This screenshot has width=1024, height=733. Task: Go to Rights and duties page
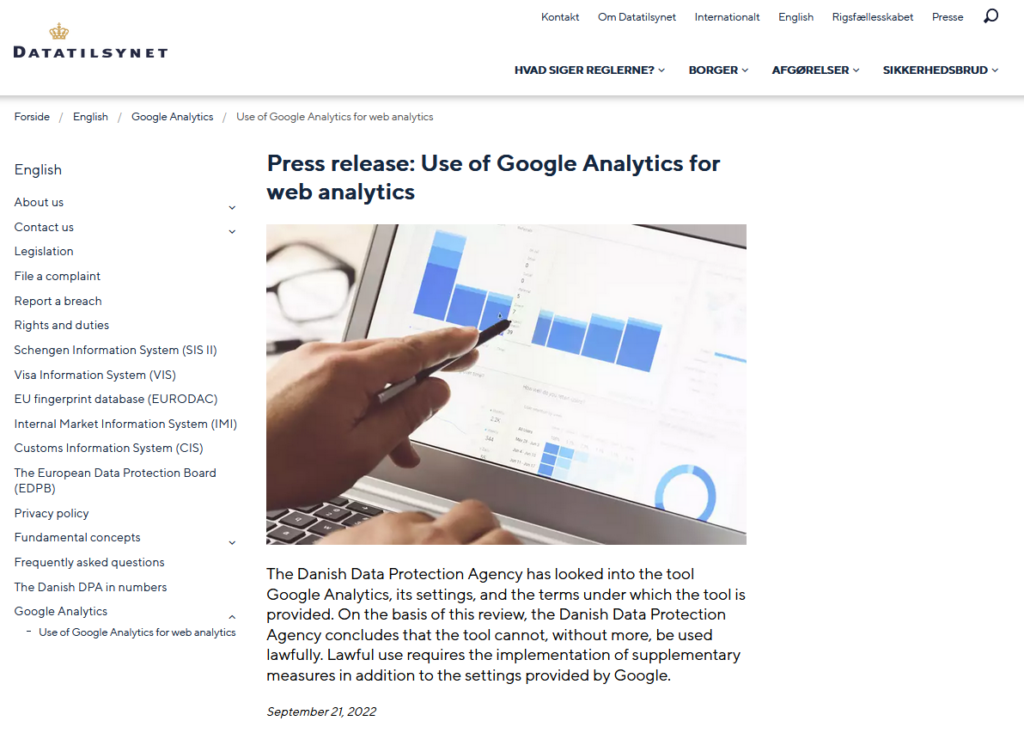click(x=61, y=325)
